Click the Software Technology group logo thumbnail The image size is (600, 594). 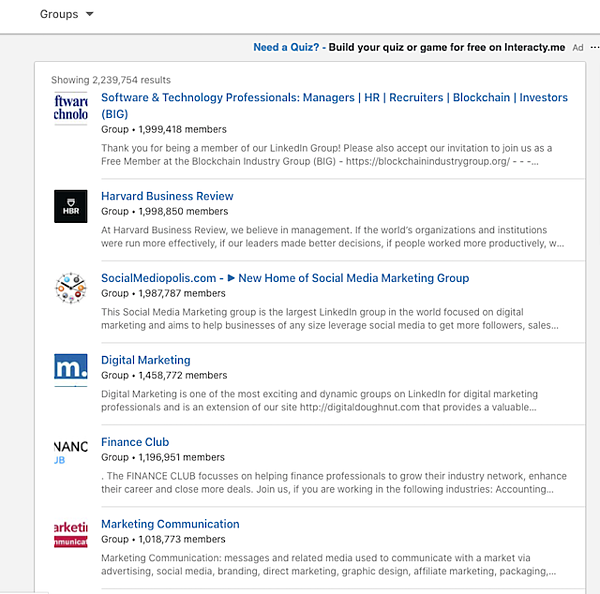click(71, 108)
